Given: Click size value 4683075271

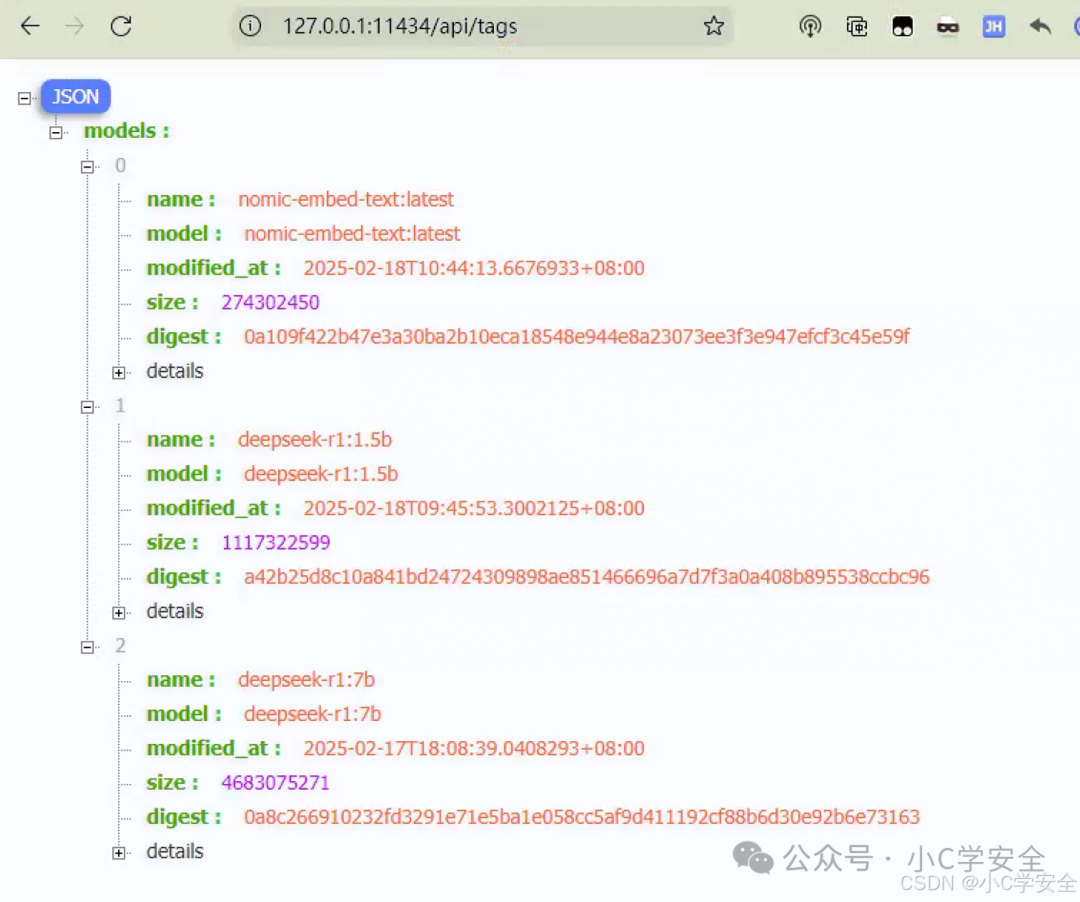Looking at the screenshot, I should pyautogui.click(x=275, y=783).
